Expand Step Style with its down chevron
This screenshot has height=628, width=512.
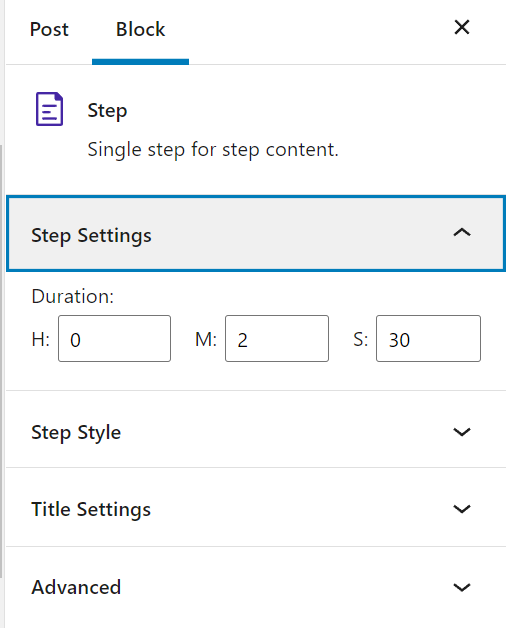click(462, 432)
